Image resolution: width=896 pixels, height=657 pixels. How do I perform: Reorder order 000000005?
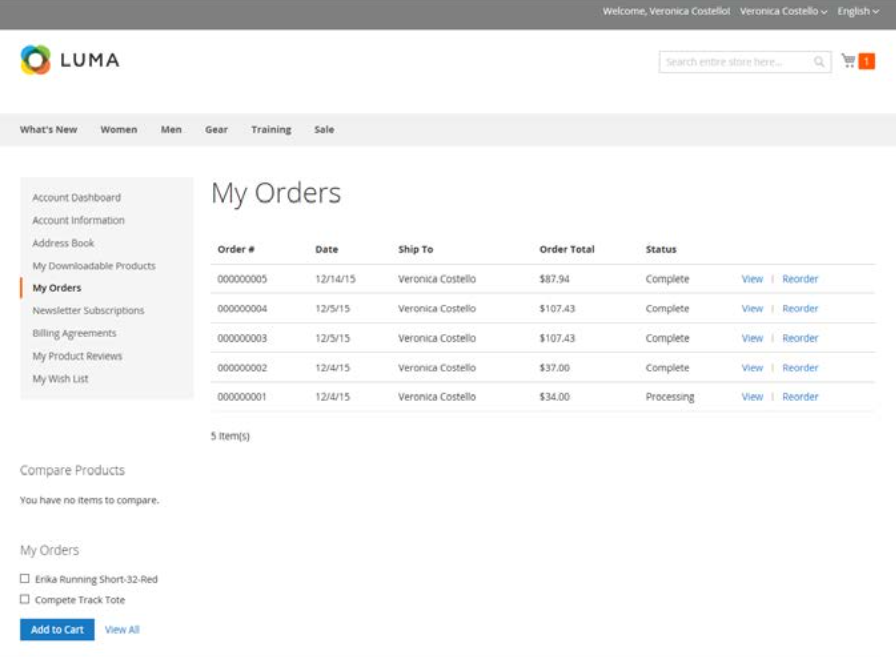pos(800,279)
